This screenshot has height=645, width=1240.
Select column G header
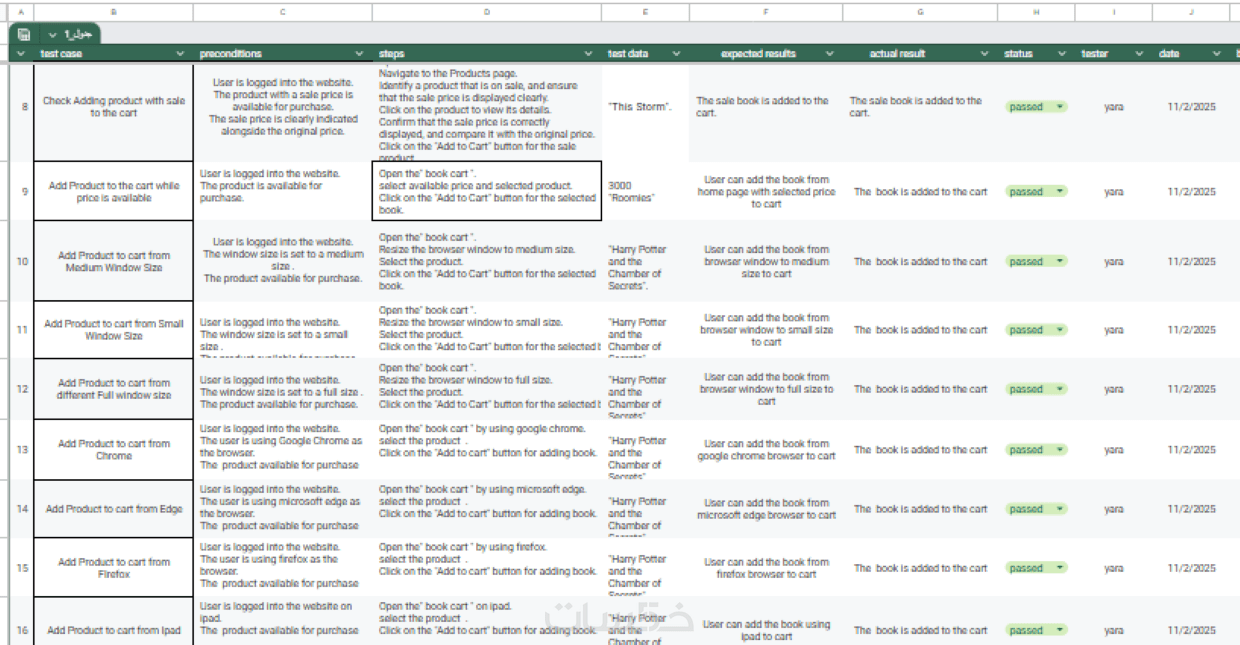tap(920, 12)
